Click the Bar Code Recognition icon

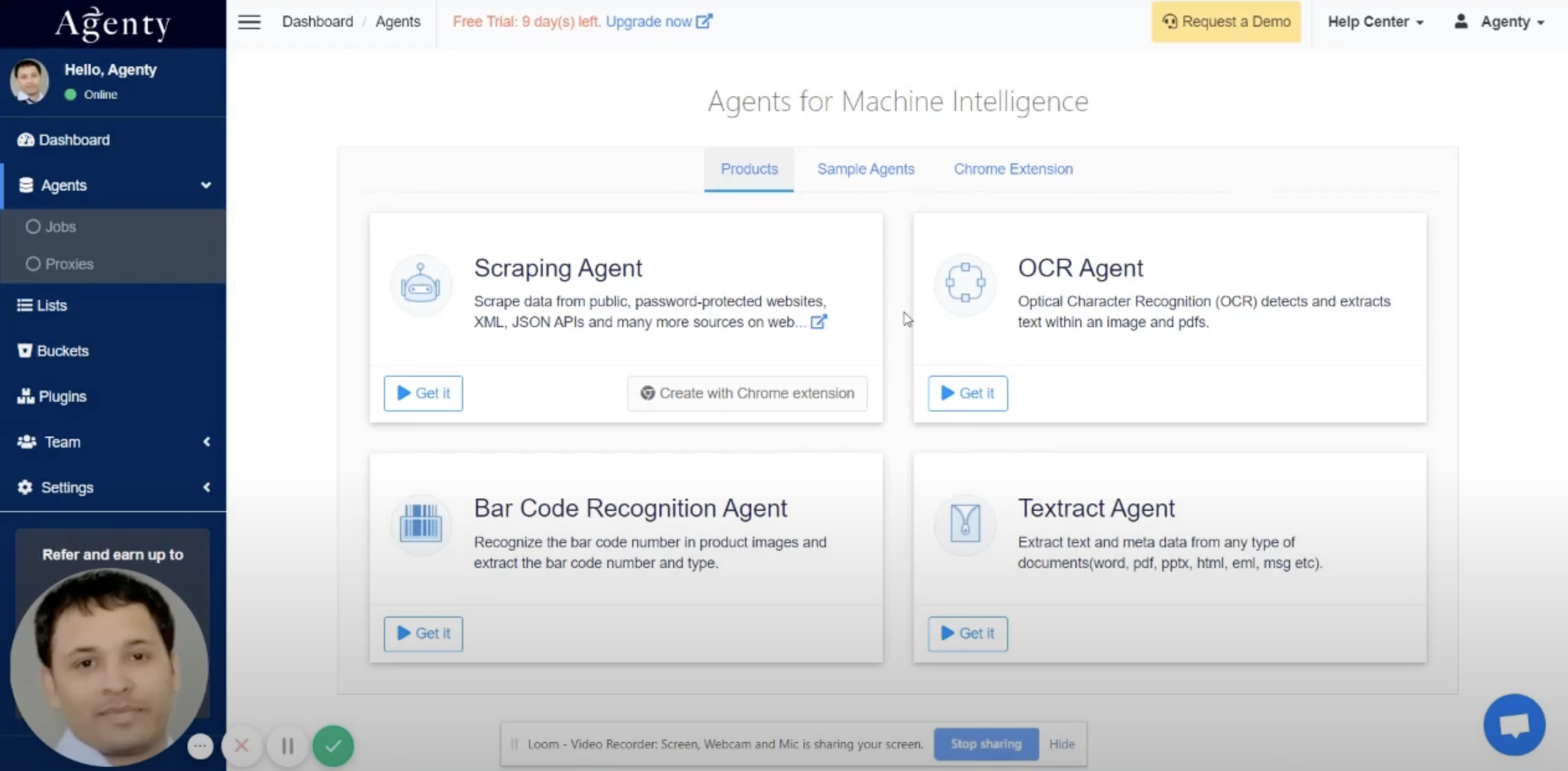[x=420, y=523]
